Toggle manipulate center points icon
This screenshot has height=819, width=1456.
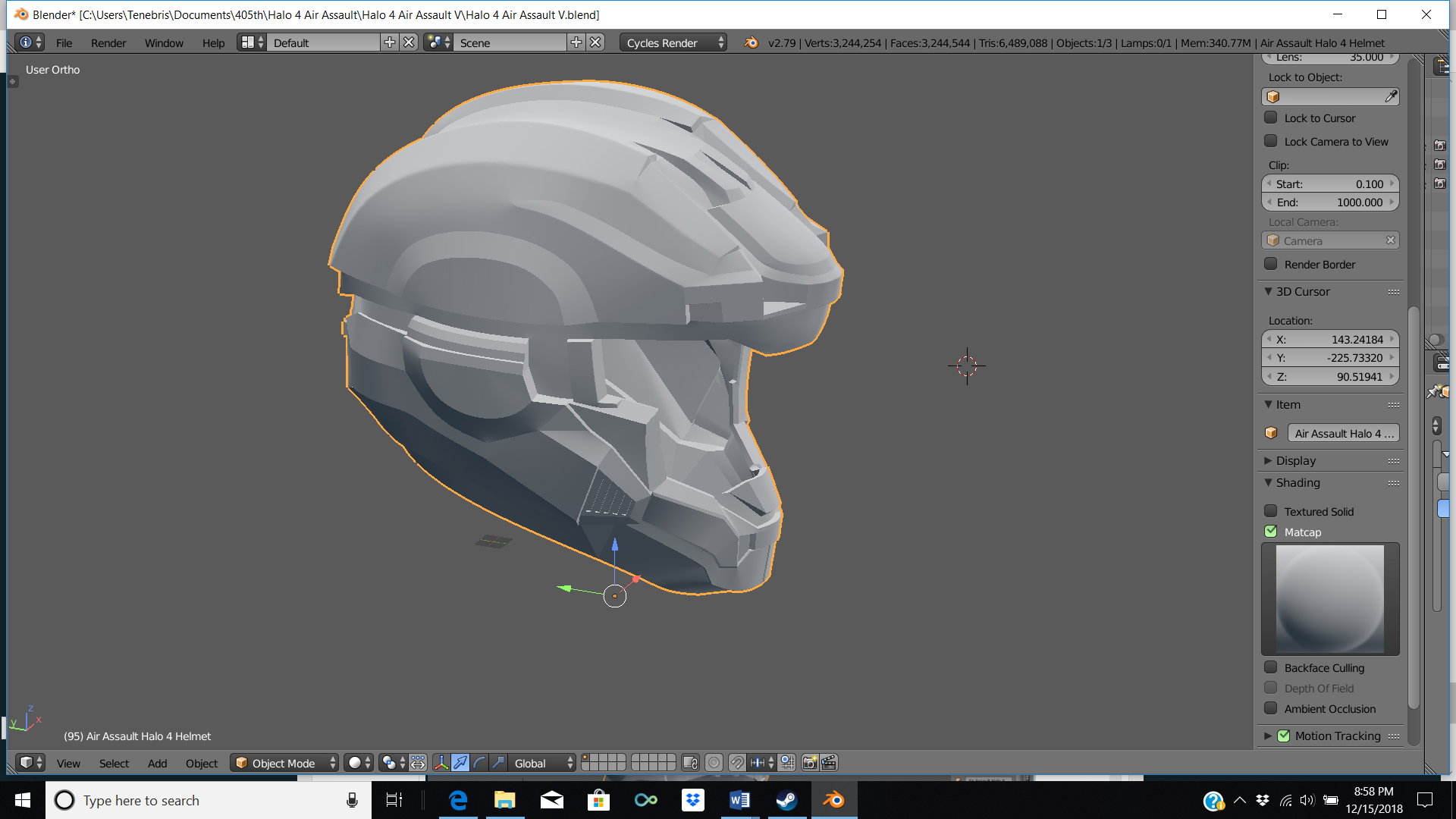[x=418, y=763]
